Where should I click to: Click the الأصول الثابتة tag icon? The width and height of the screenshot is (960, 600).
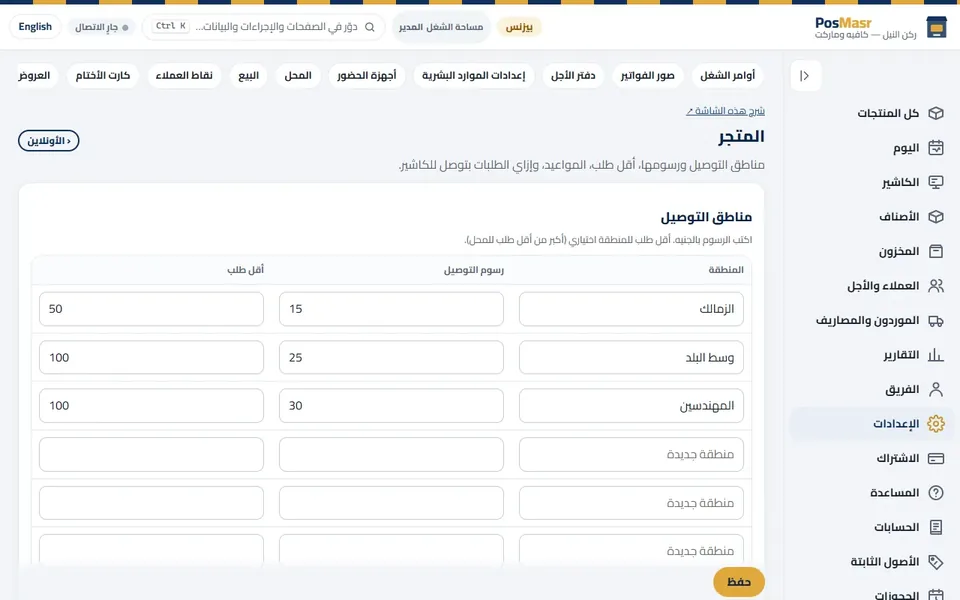tap(936, 561)
